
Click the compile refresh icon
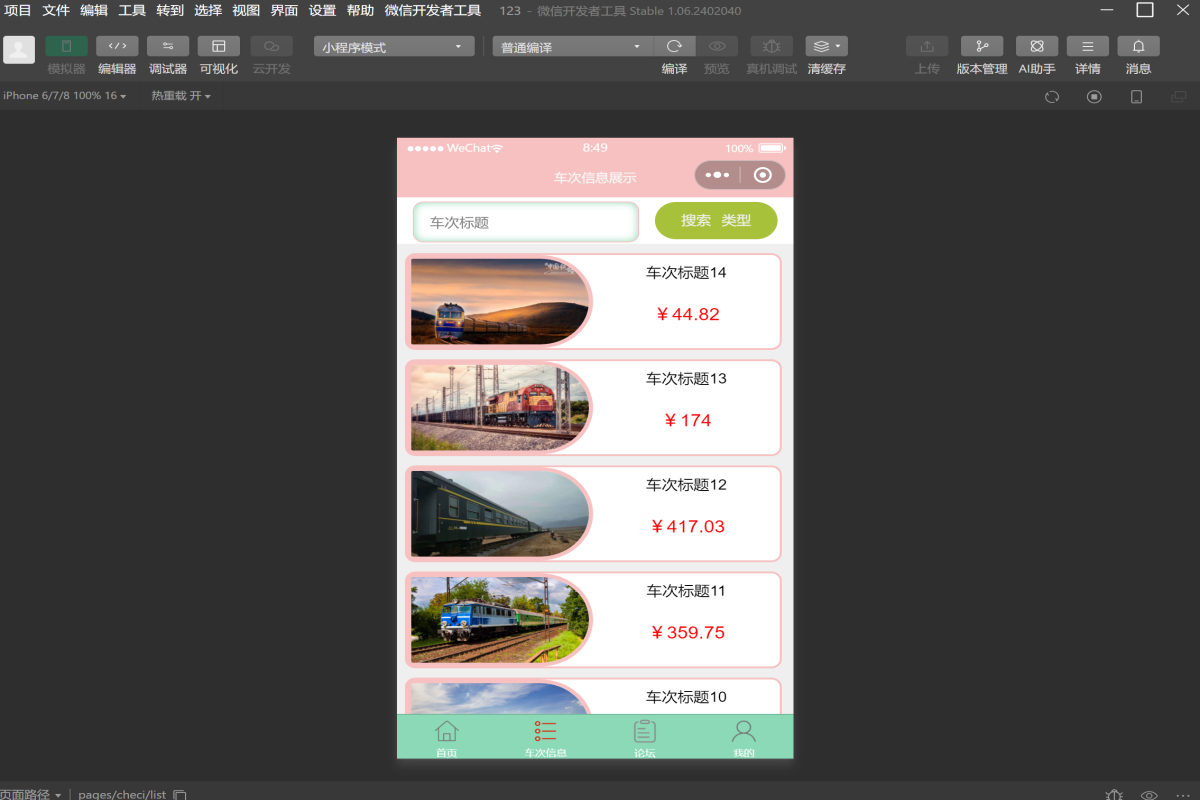click(675, 47)
